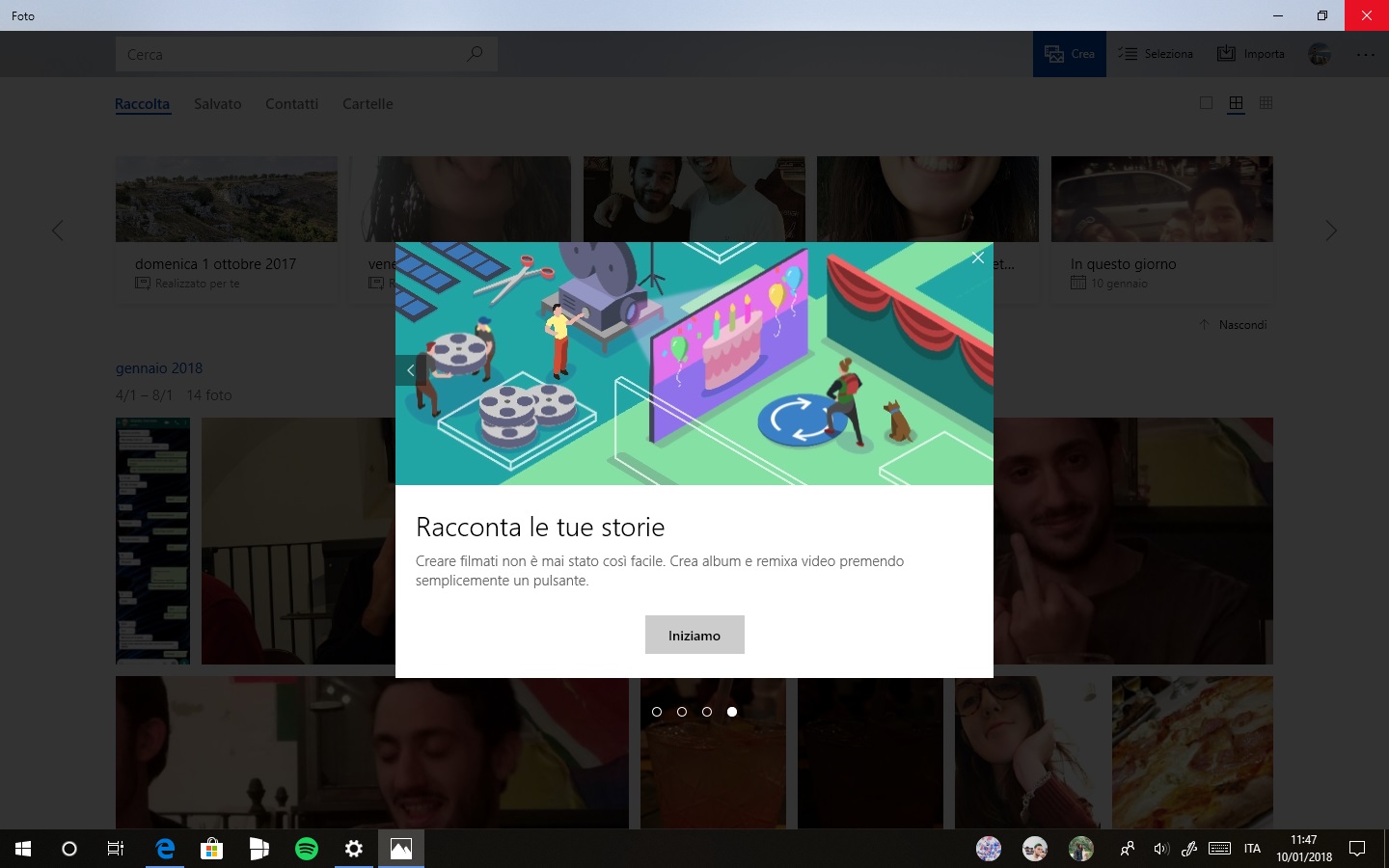Open the Crea menu
This screenshot has width=1389, height=868.
1070,54
